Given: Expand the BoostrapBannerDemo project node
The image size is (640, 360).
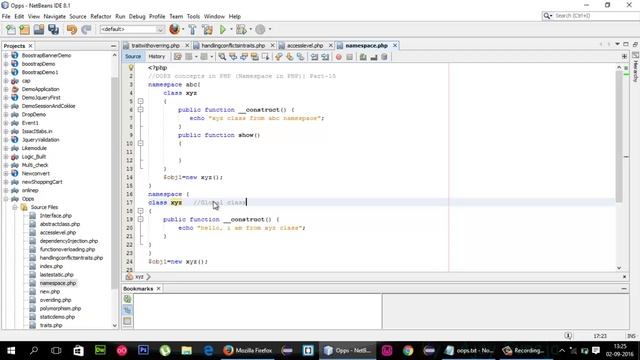Looking at the screenshot, I should (6, 56).
